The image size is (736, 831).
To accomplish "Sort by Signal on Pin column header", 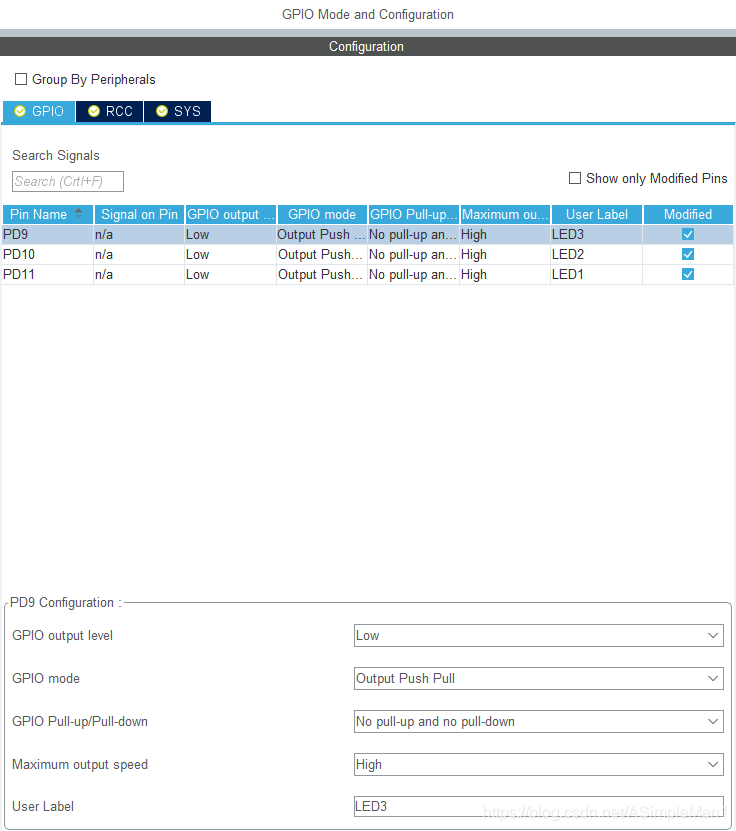I will pyautogui.click(x=139, y=214).
